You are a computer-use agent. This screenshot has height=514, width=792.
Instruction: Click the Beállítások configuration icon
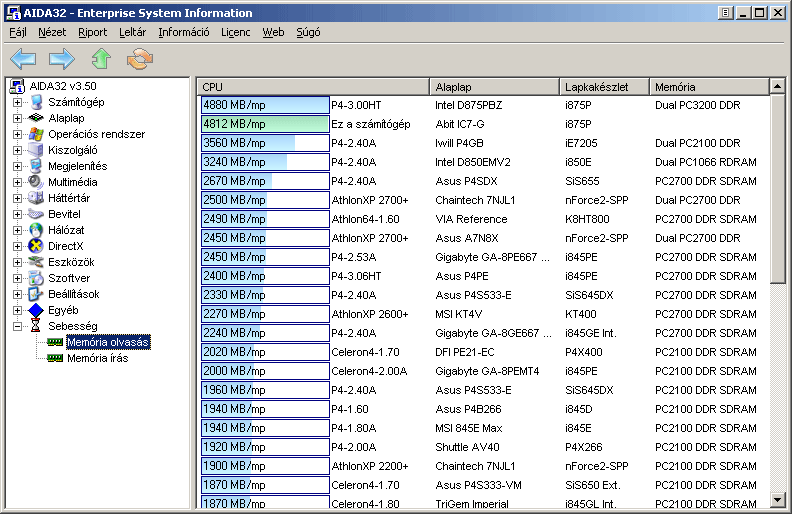click(x=36, y=294)
